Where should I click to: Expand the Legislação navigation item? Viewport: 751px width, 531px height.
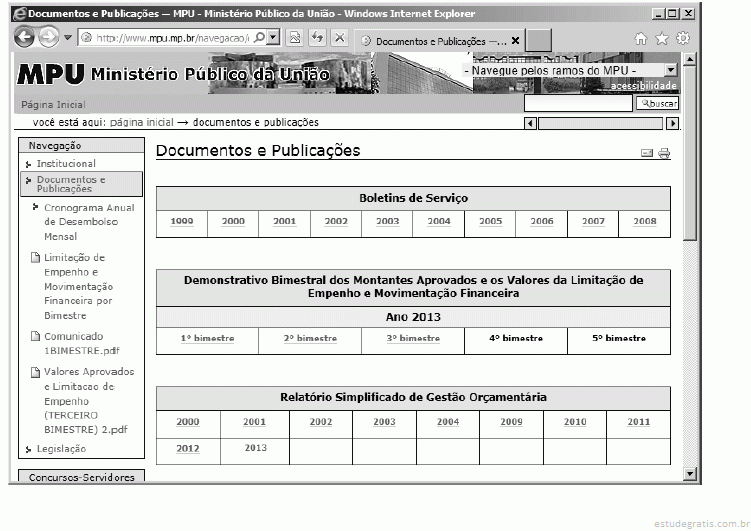tap(61, 449)
